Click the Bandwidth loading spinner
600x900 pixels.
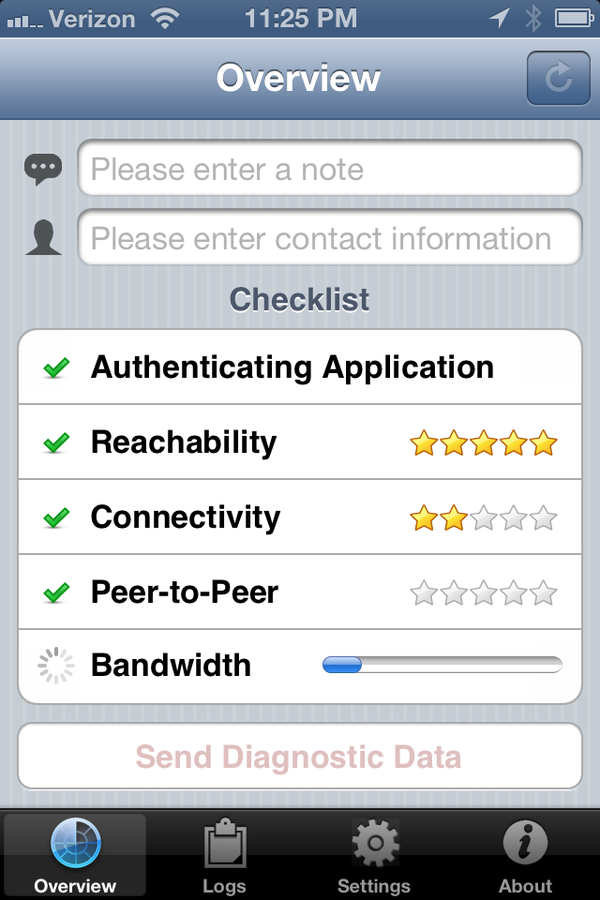tap(56, 666)
